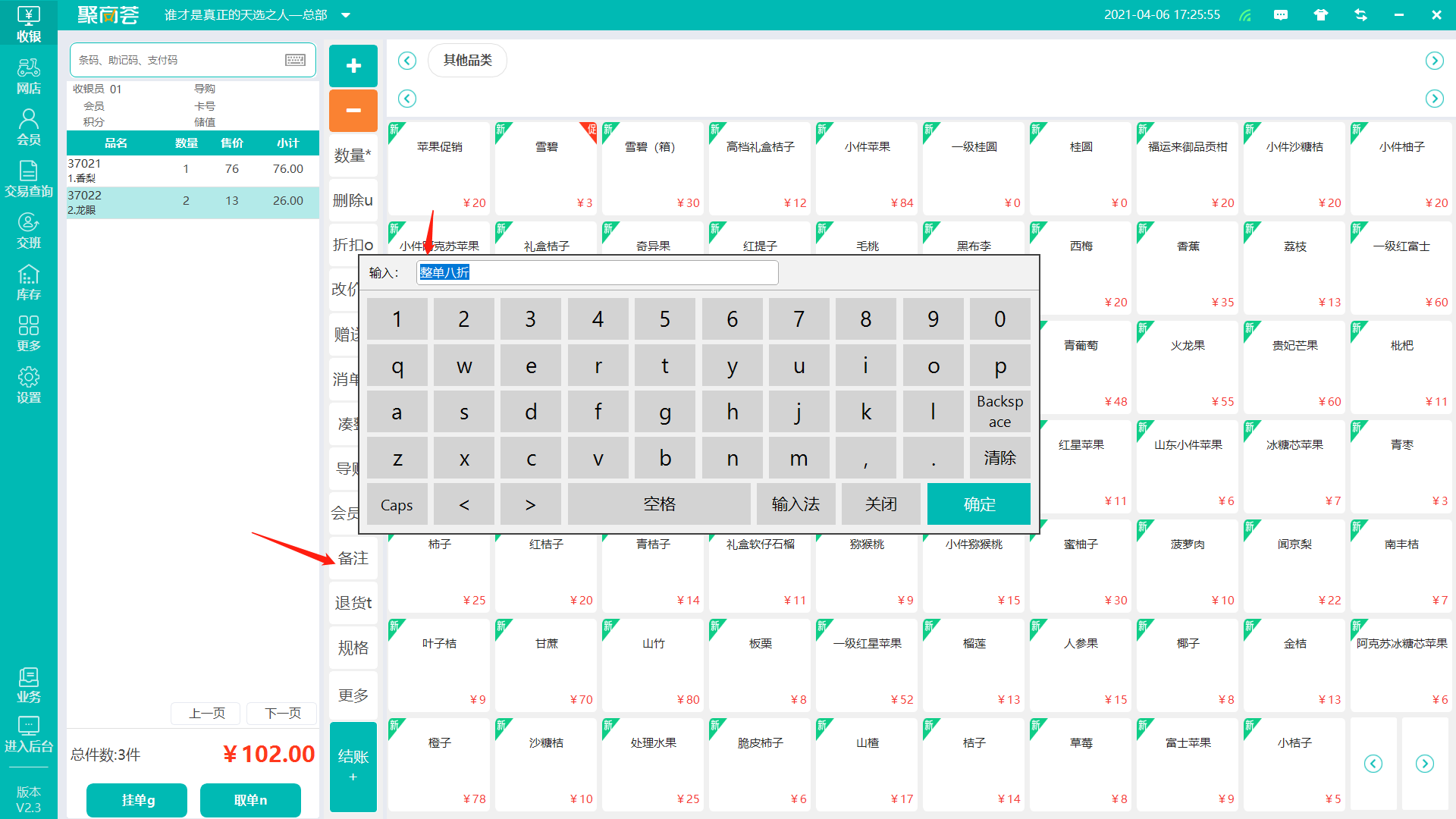Image resolution: width=1456 pixels, height=819 pixels.
Task: Click the shirt skin theme icon
Action: tap(1321, 15)
